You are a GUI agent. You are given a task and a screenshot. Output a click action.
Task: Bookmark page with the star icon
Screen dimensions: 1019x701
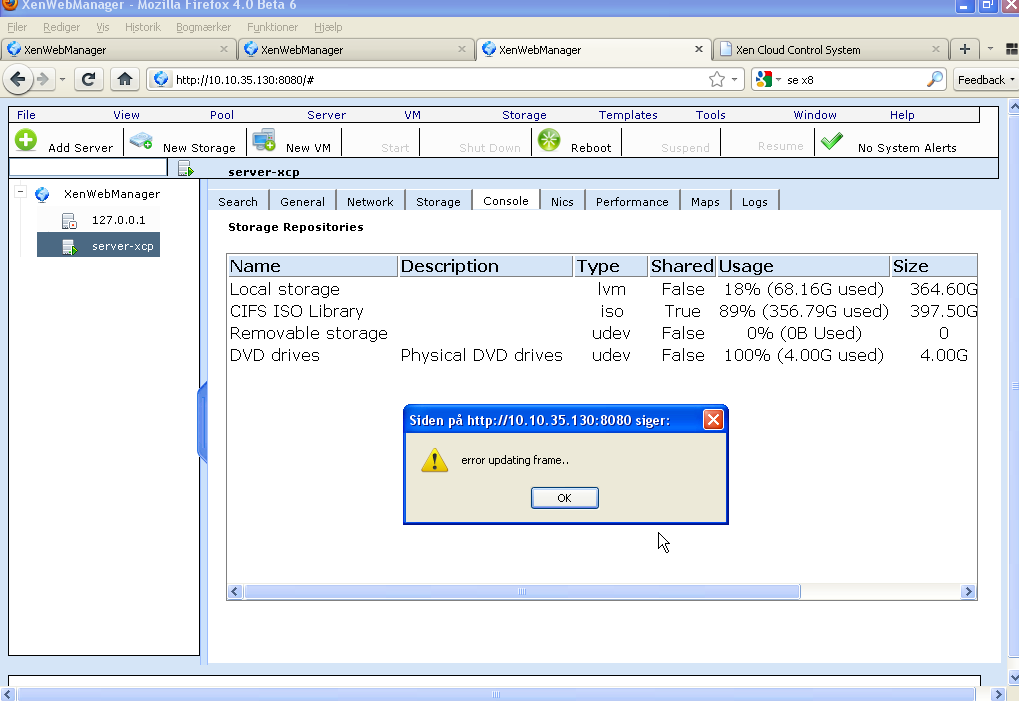[716, 79]
